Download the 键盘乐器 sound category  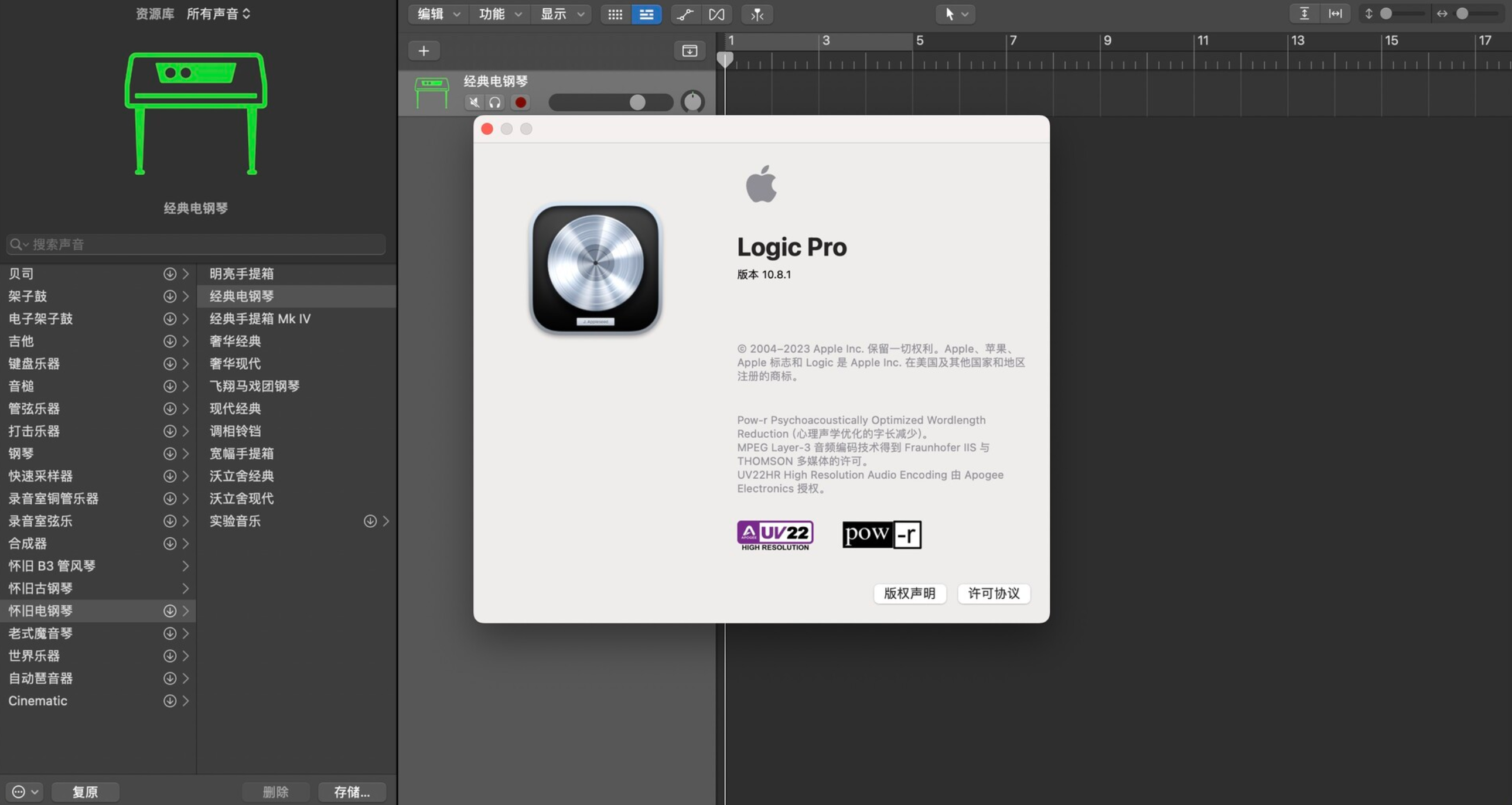[x=170, y=363]
